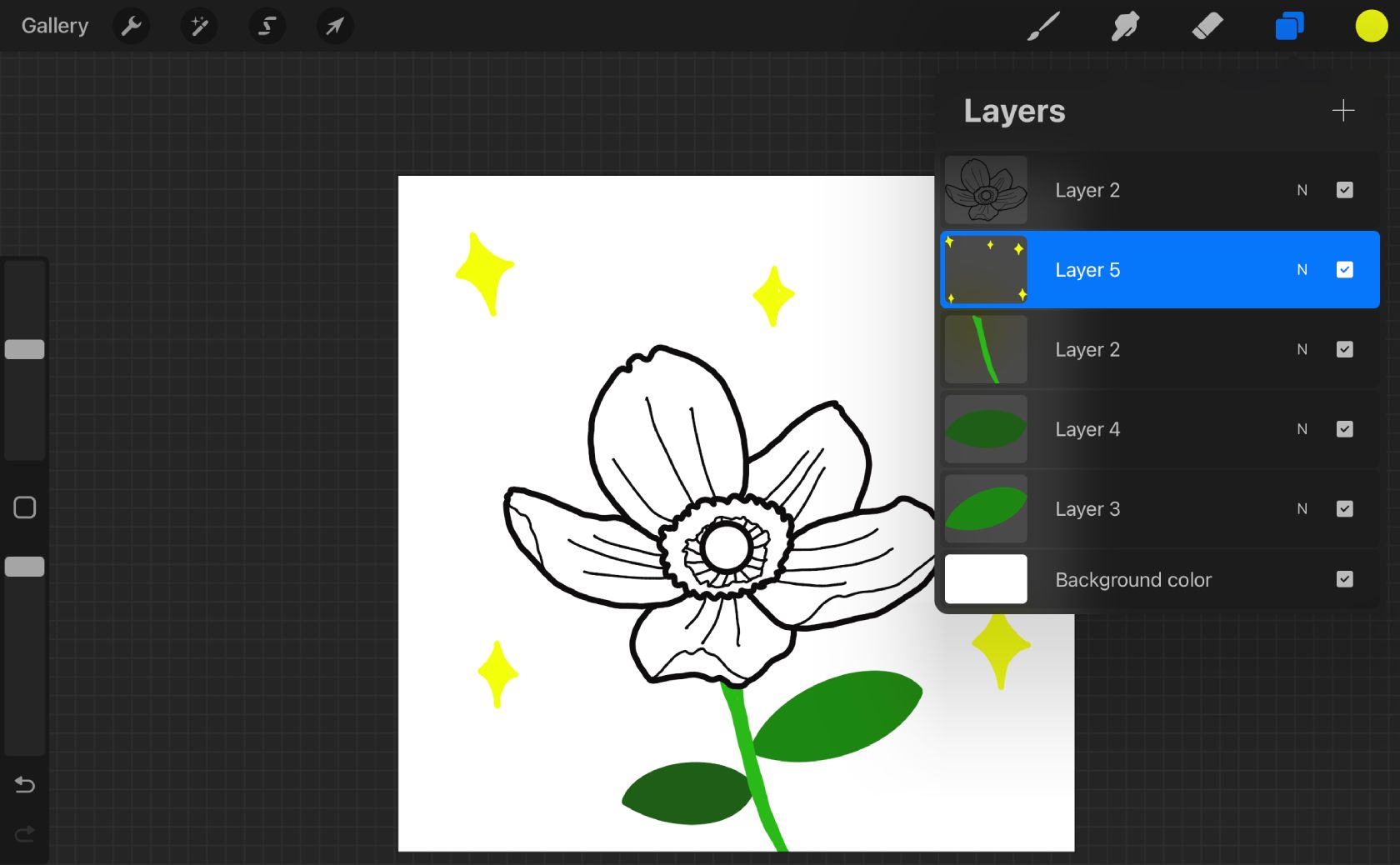The image size is (1400, 865).
Task: Open the blend mode for Layer 5
Action: pyautogui.click(x=1302, y=269)
